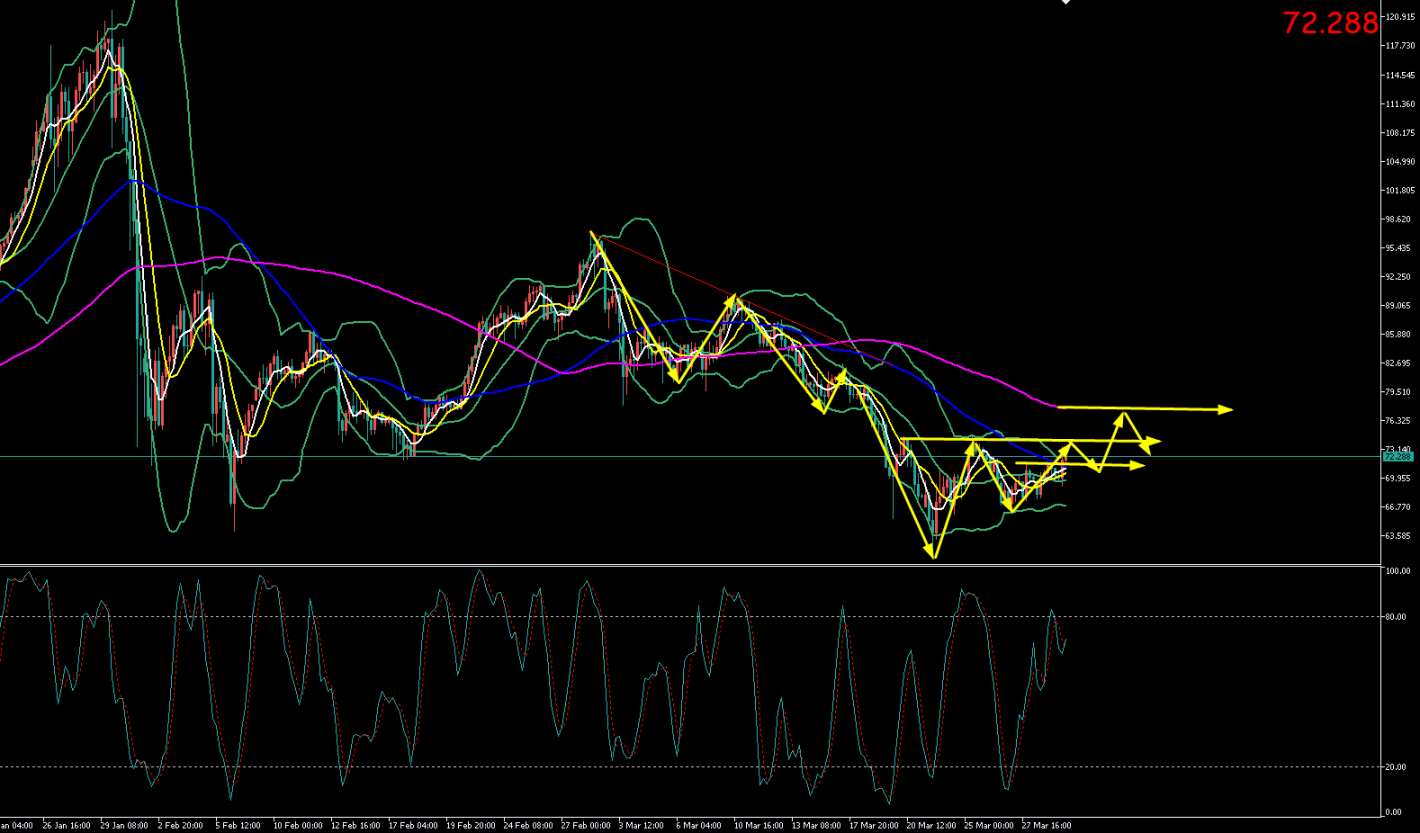The width and height of the screenshot is (1420, 833).
Task: Click the large red 72.288 price label
Action: (1329, 23)
